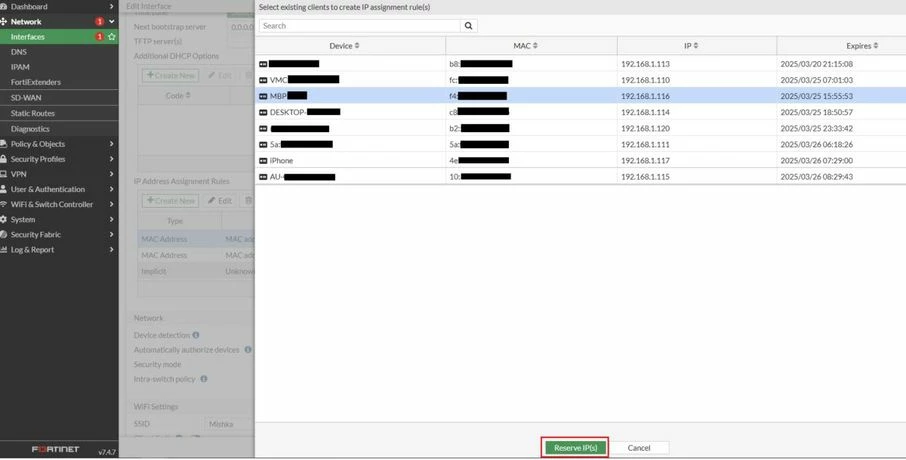906x460 pixels.
Task: Sort table by Expires column
Action: 876,46
